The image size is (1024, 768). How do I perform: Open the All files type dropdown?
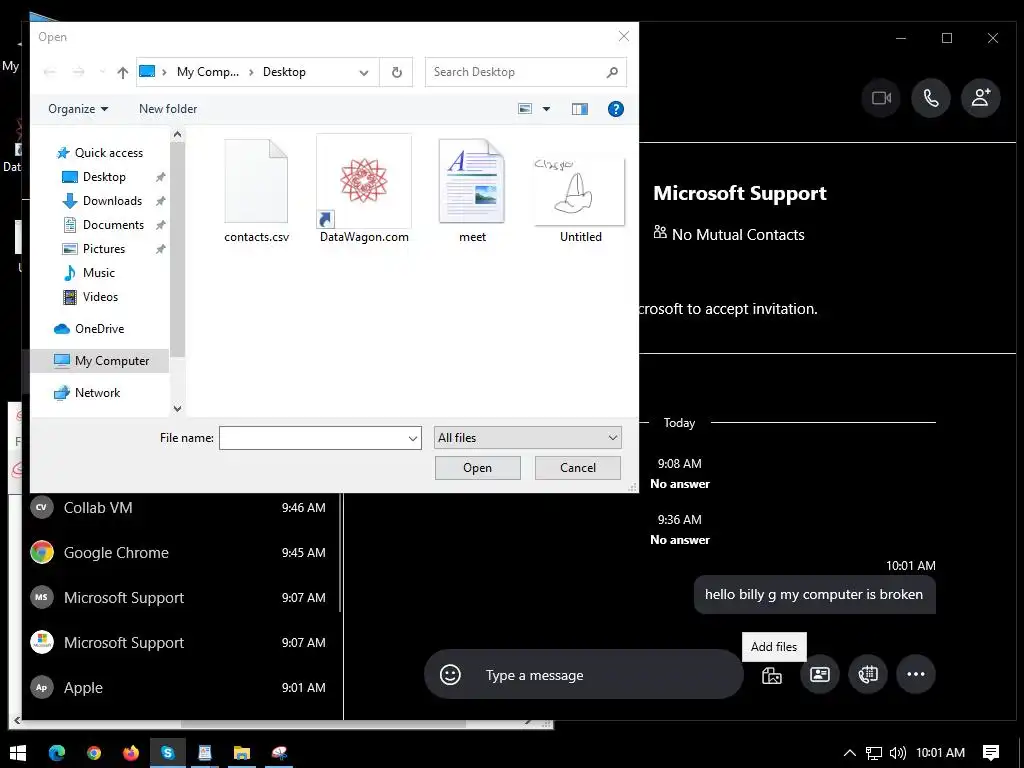tap(528, 438)
